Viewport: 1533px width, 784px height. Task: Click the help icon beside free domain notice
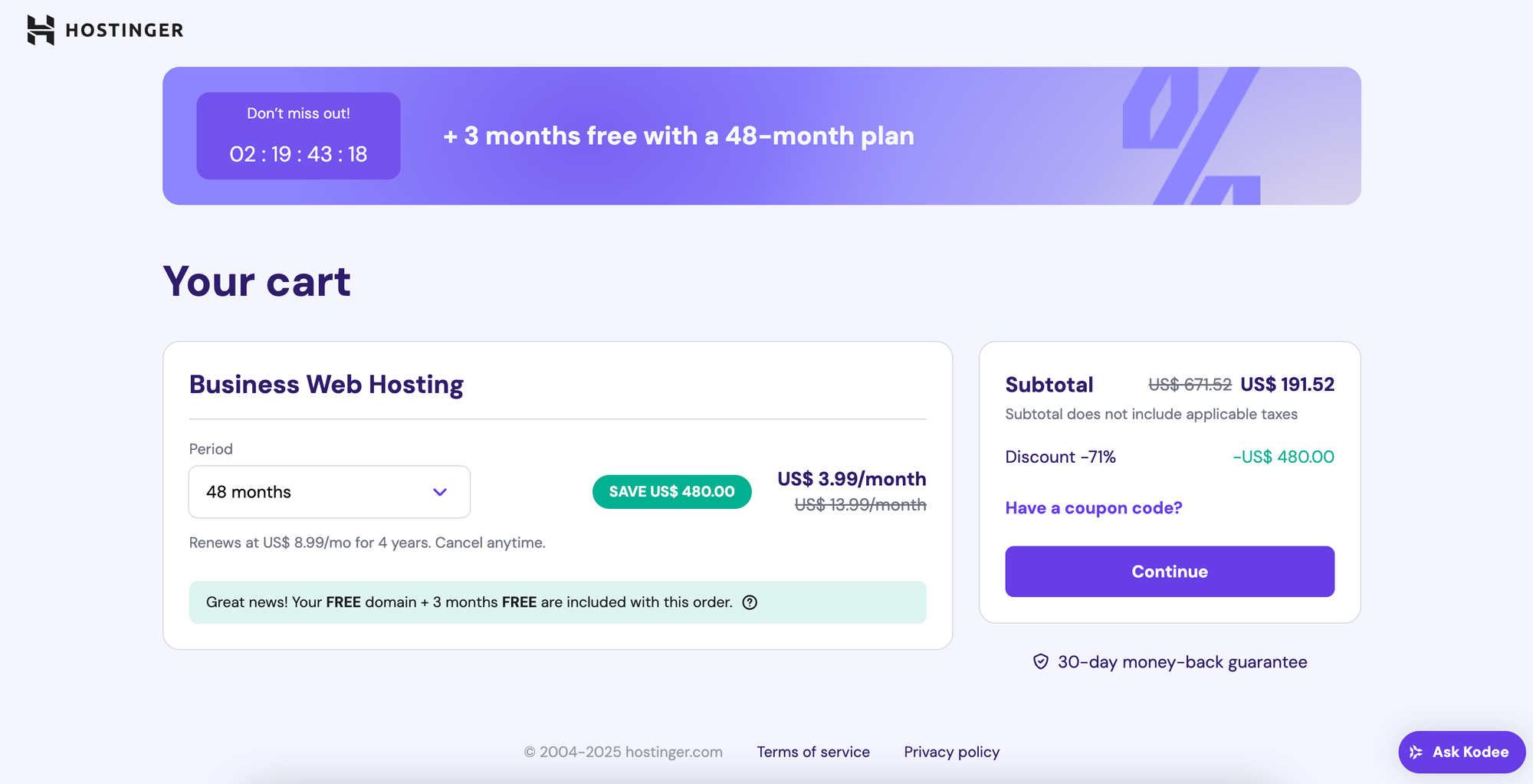click(750, 602)
